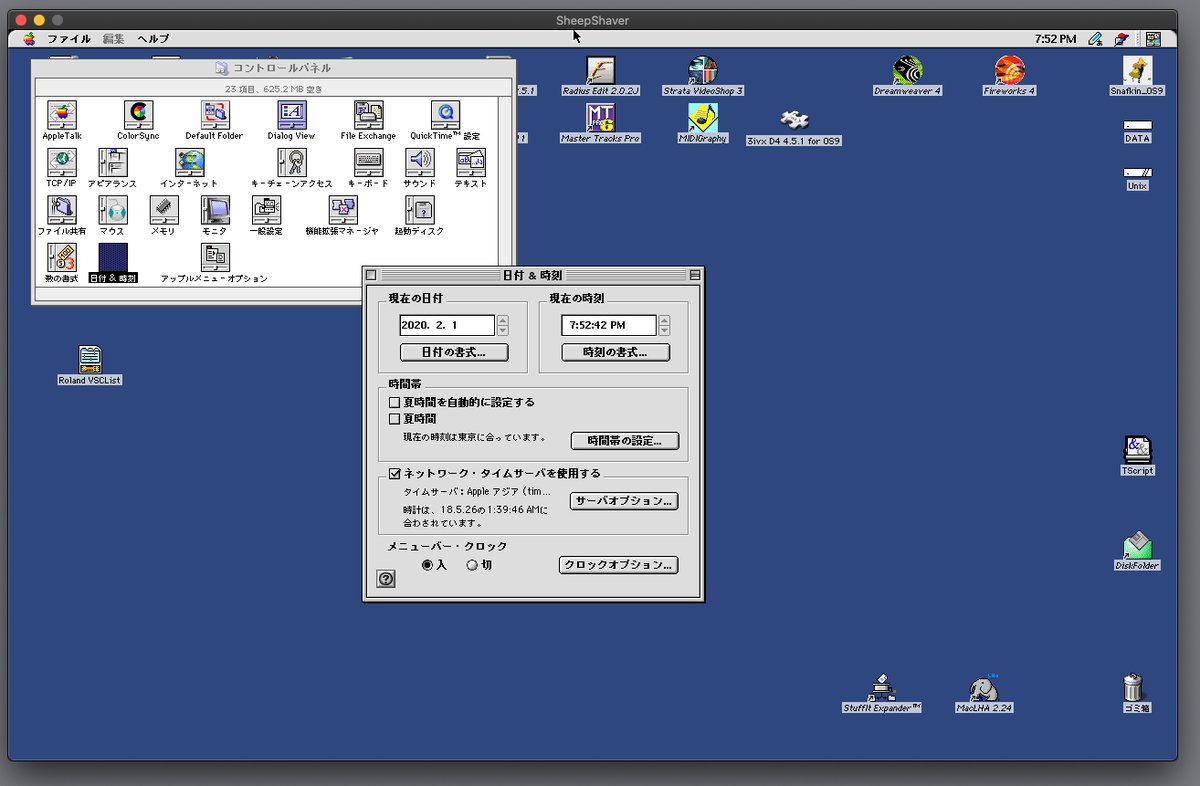Uncheck ネットワーク・タイムサーバを使用する checkbox

point(394,473)
